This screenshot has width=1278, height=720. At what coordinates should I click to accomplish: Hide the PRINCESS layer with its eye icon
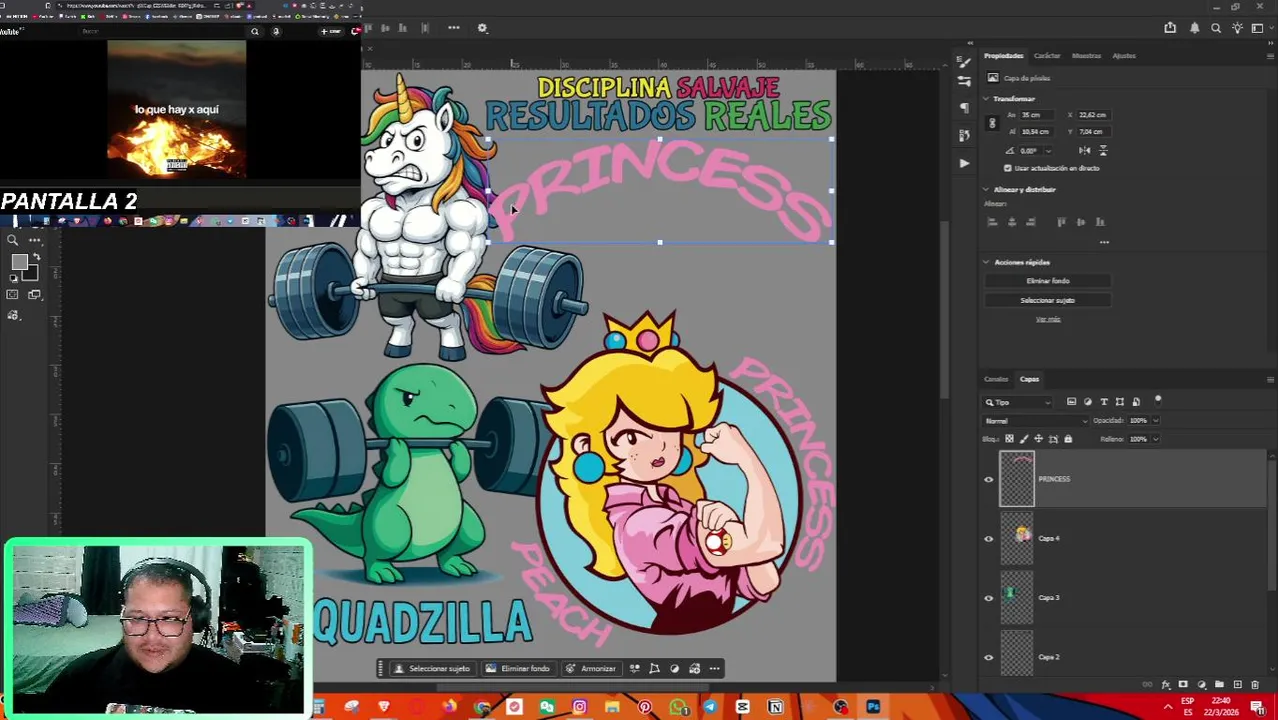click(989, 479)
